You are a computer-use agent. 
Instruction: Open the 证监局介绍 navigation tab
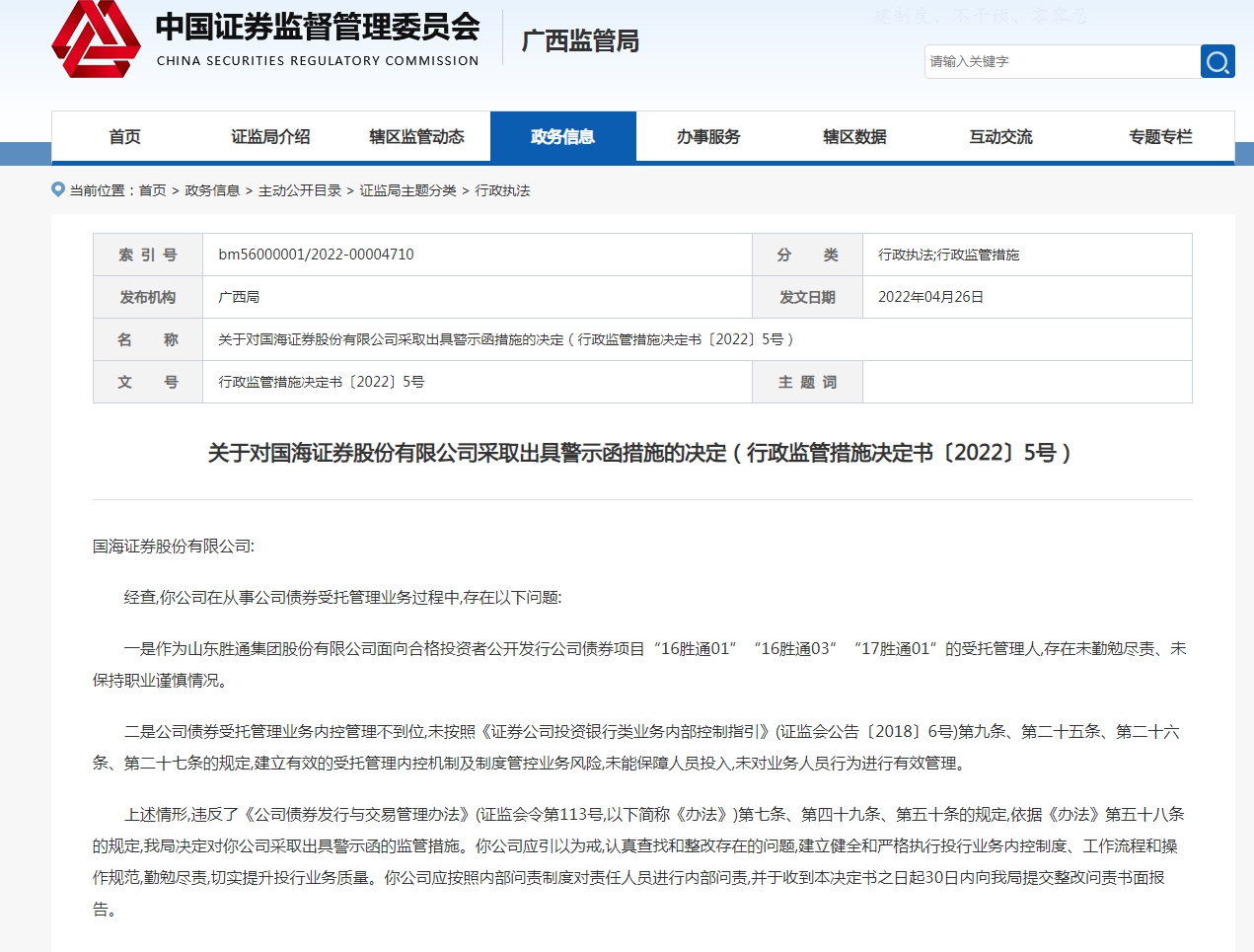click(x=270, y=136)
